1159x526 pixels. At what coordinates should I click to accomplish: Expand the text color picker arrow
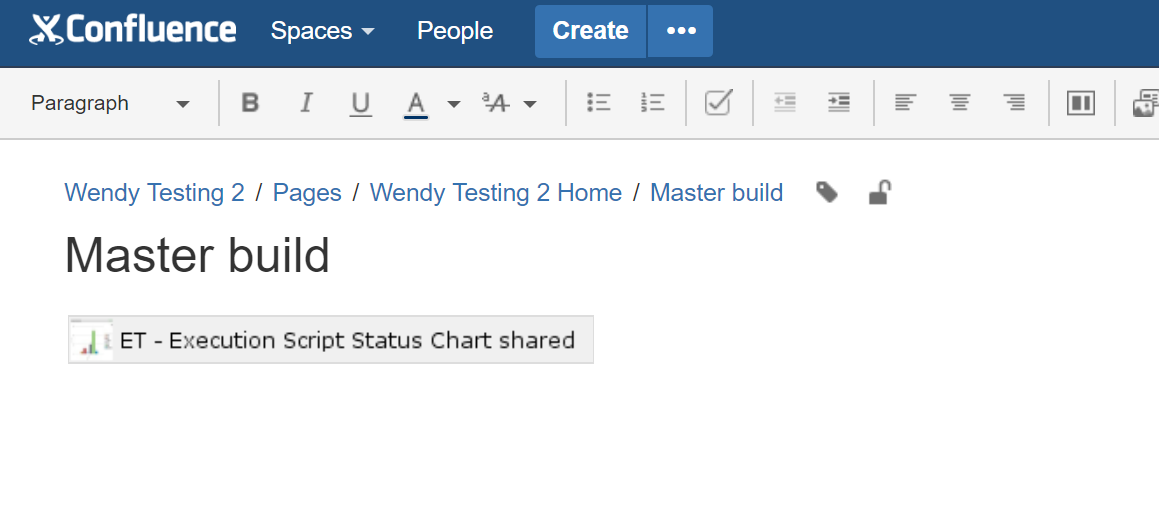[454, 104]
